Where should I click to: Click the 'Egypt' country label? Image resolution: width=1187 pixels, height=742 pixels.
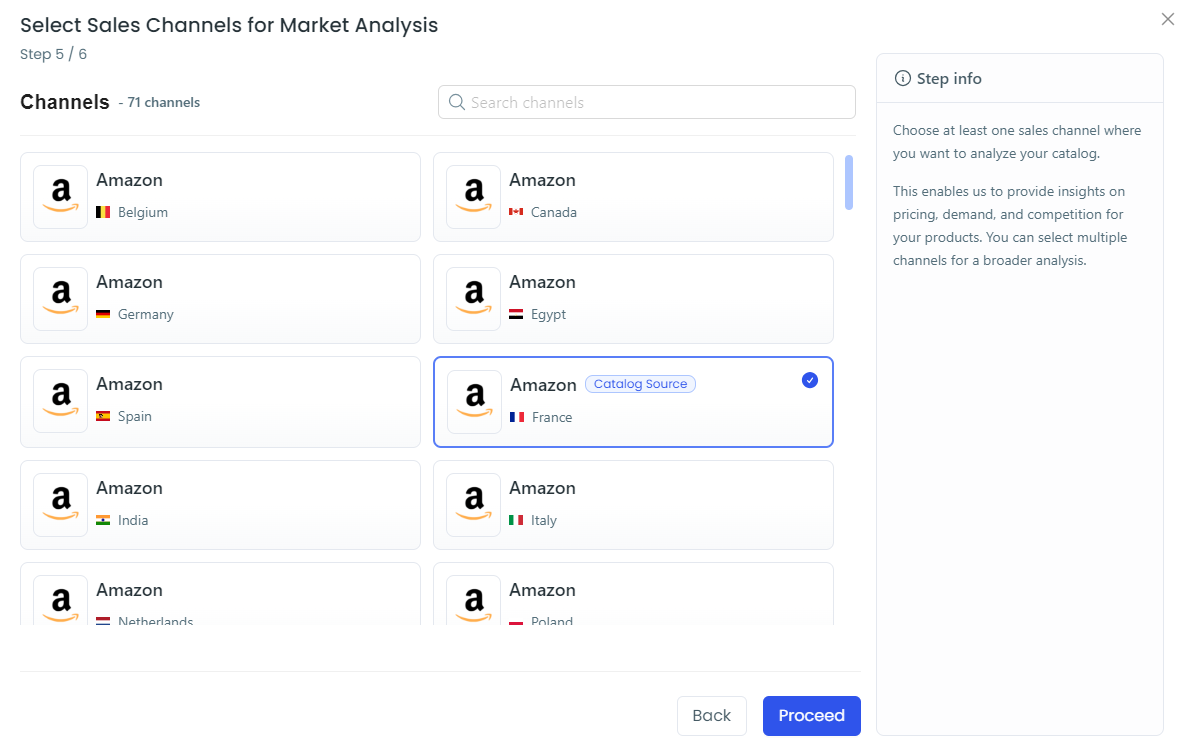tap(548, 314)
